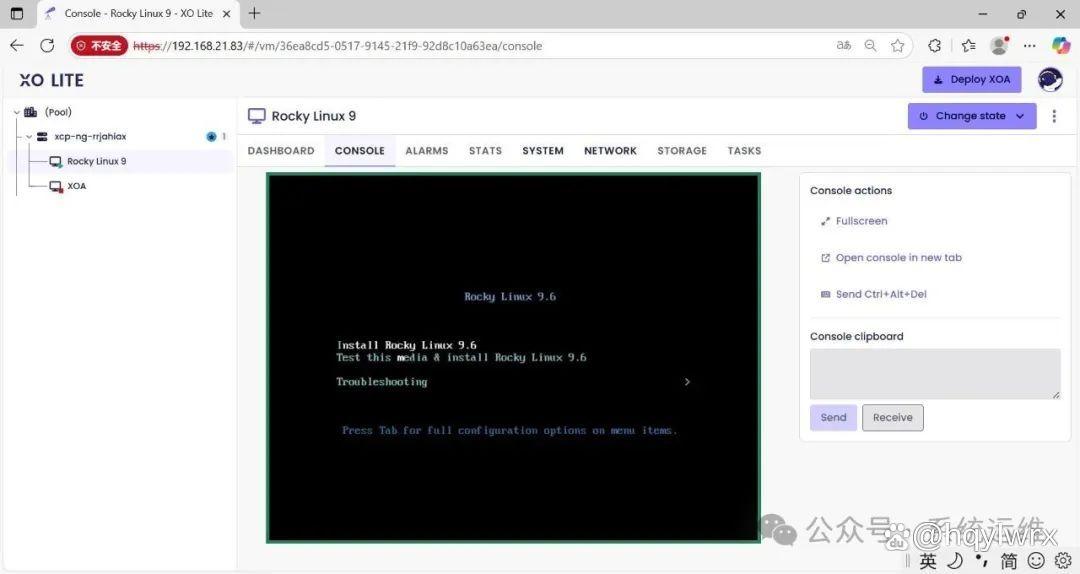Viewport: 1080px width, 574px height.
Task: Open browser settings and more menu
Action: coord(1030,45)
